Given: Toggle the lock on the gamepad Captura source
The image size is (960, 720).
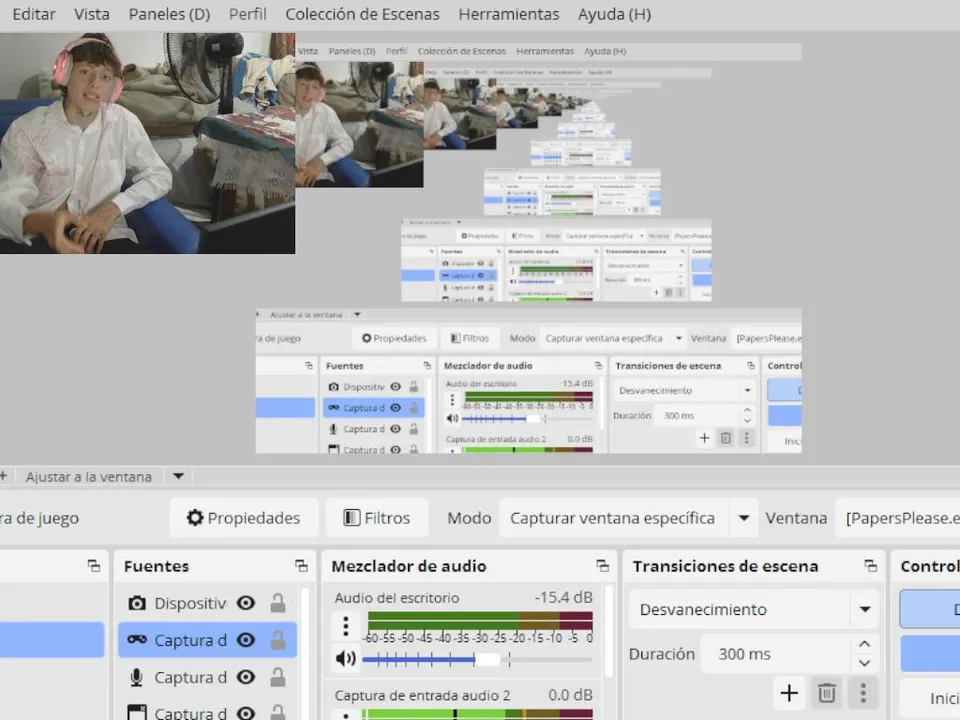Looking at the screenshot, I should click(x=278, y=640).
